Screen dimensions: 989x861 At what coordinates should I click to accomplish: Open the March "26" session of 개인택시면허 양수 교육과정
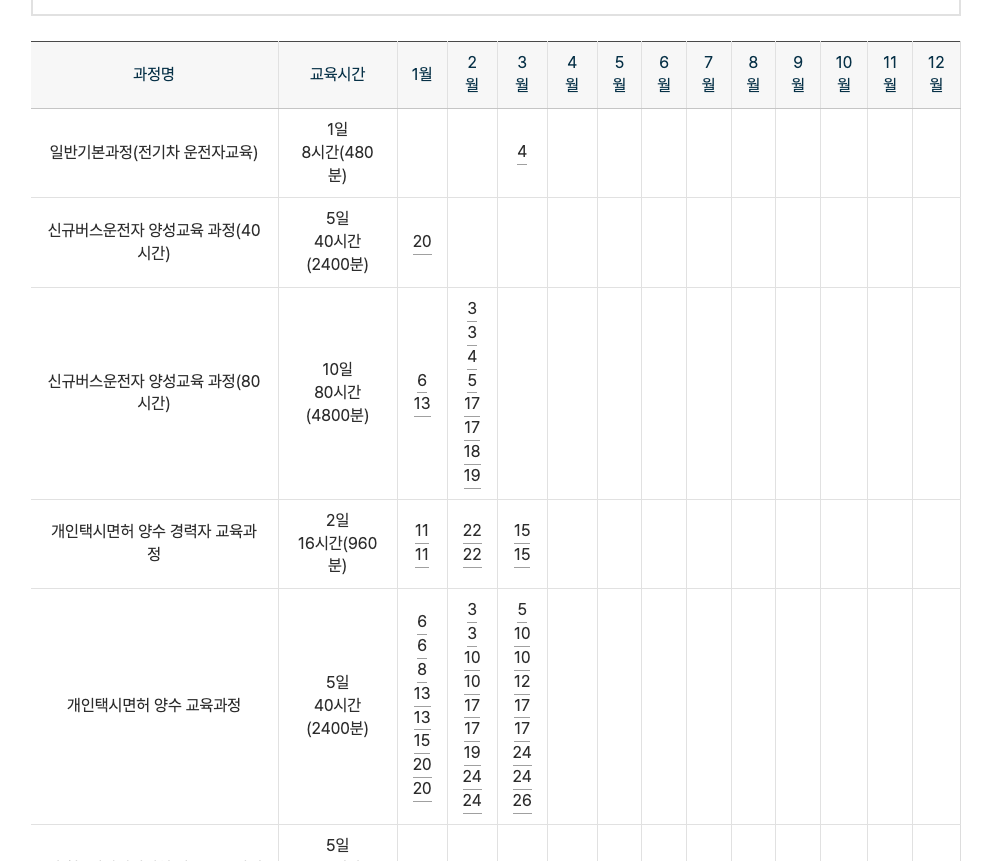tap(522, 801)
